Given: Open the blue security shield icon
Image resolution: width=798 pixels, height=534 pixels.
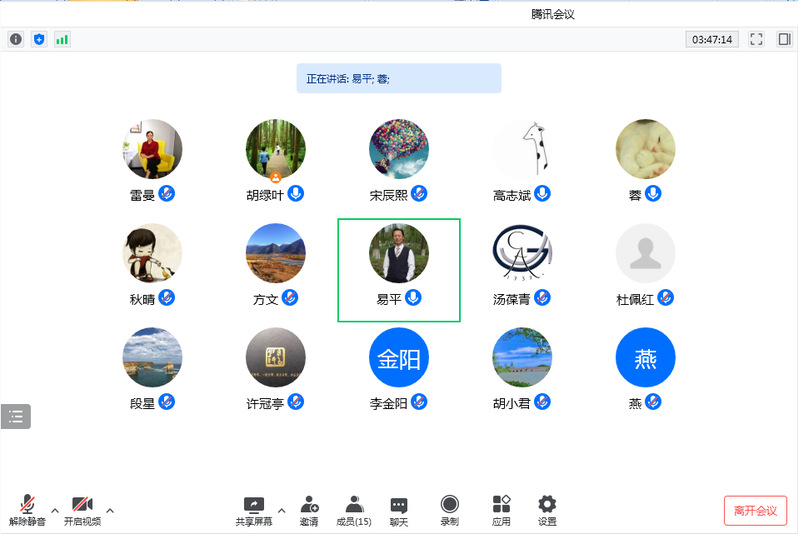Looking at the screenshot, I should click(39, 39).
